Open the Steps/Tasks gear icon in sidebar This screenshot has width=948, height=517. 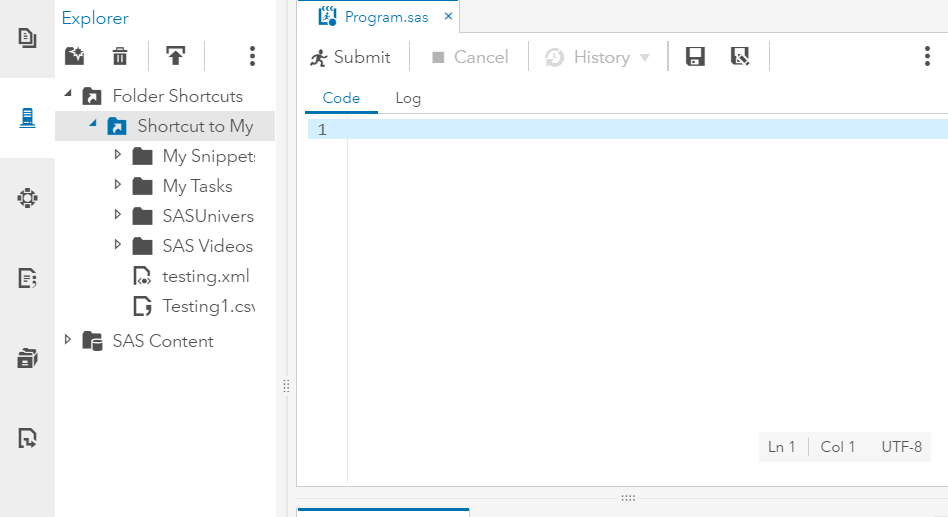[27, 198]
